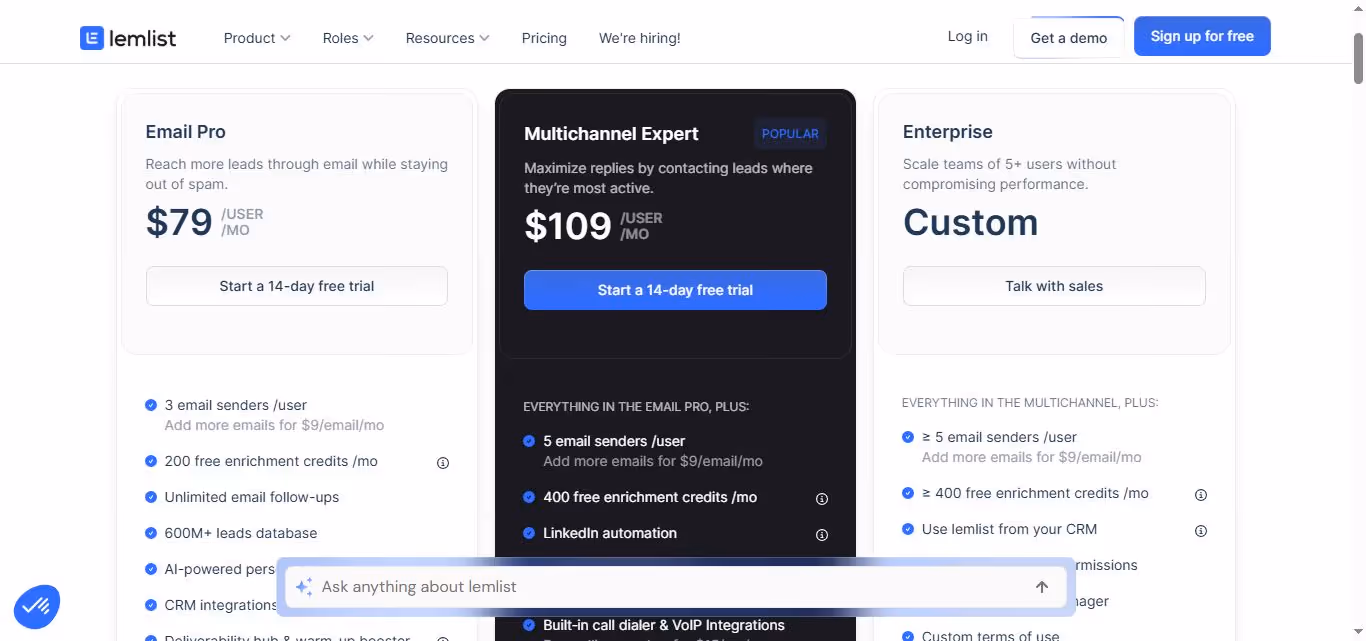Click checkmark beside 600M+ leads database
This screenshot has width=1366, height=641.
coord(151,533)
